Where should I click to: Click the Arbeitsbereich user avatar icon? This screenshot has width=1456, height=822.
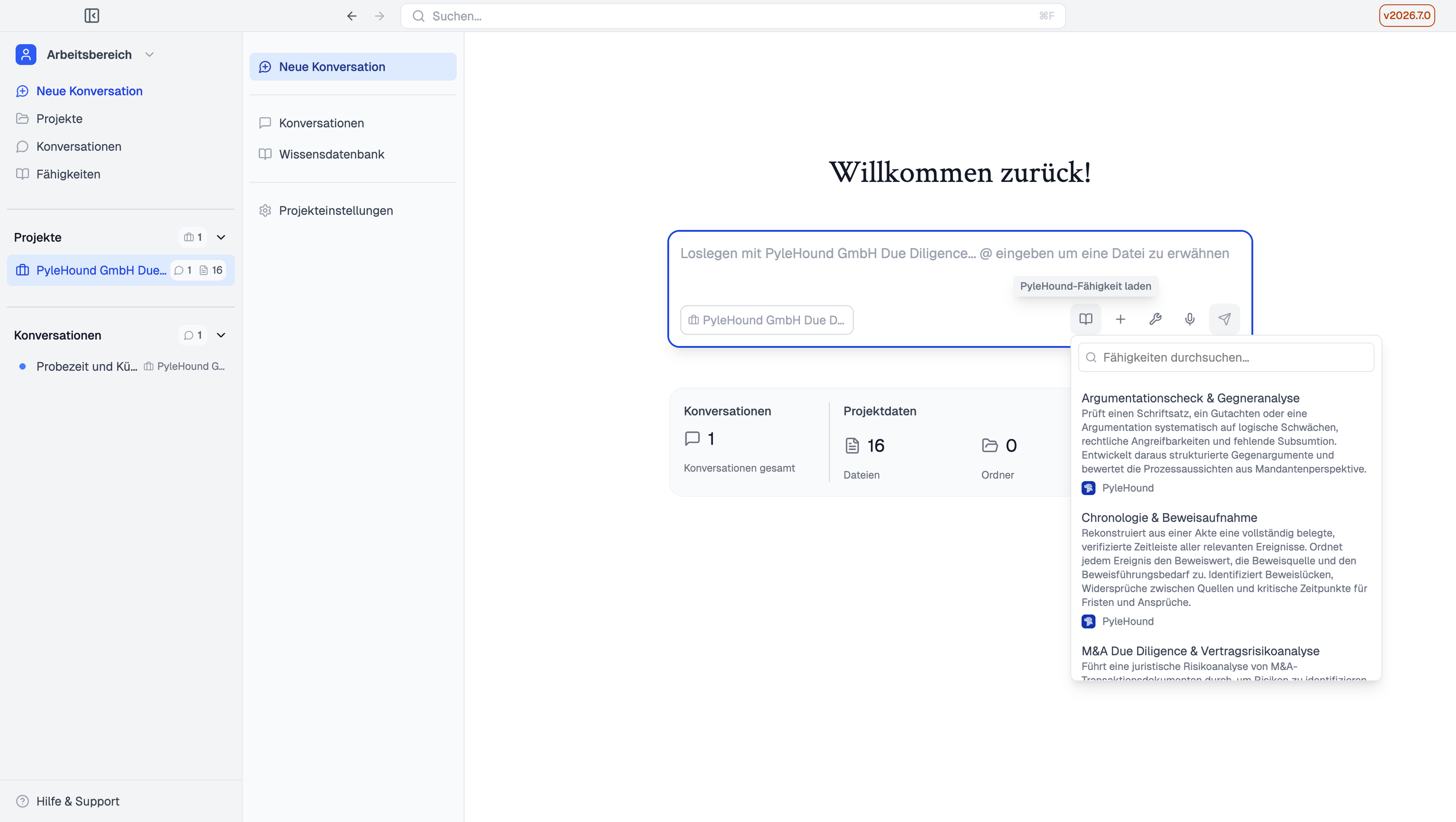click(x=26, y=55)
